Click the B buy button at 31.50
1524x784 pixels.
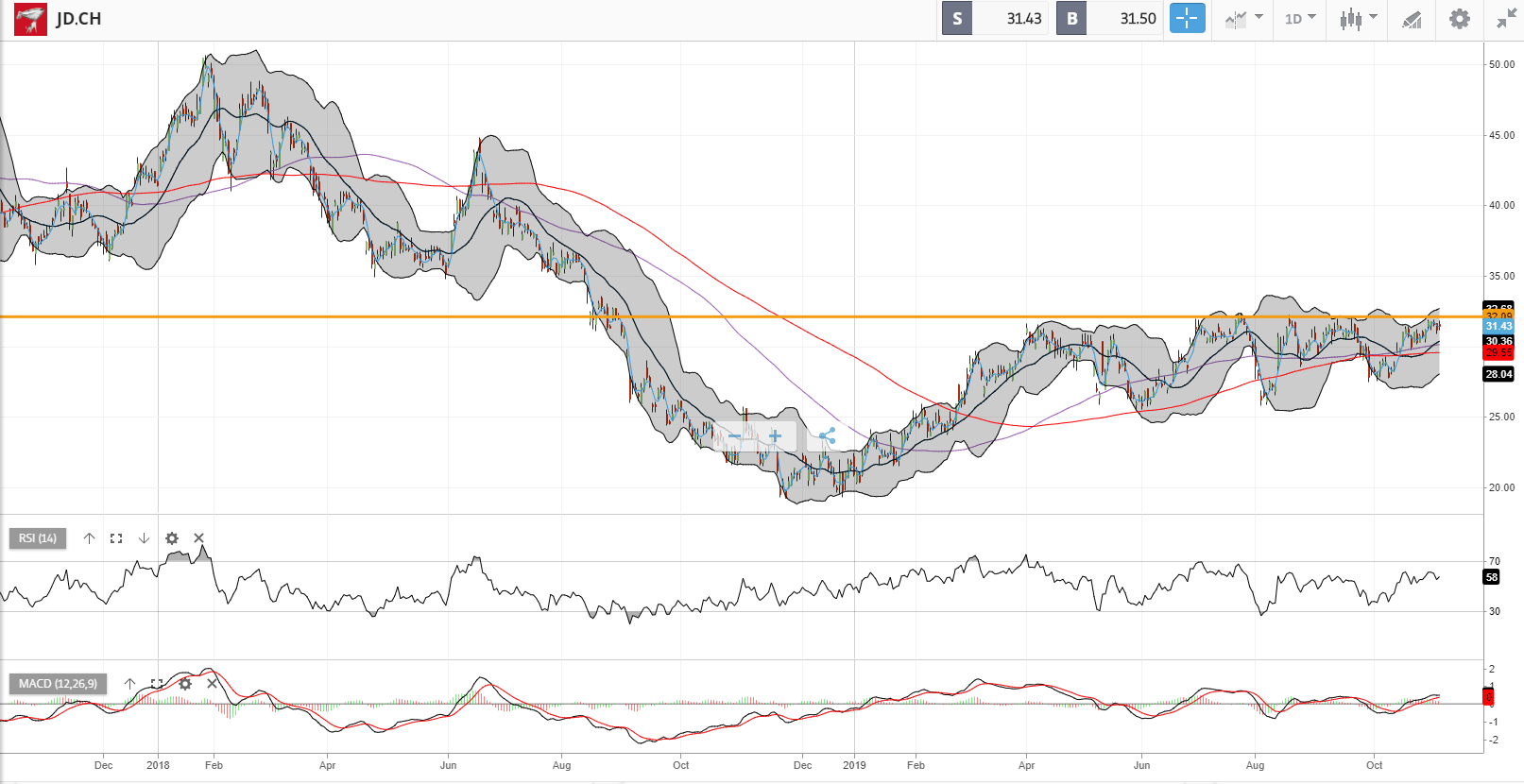click(x=1109, y=19)
